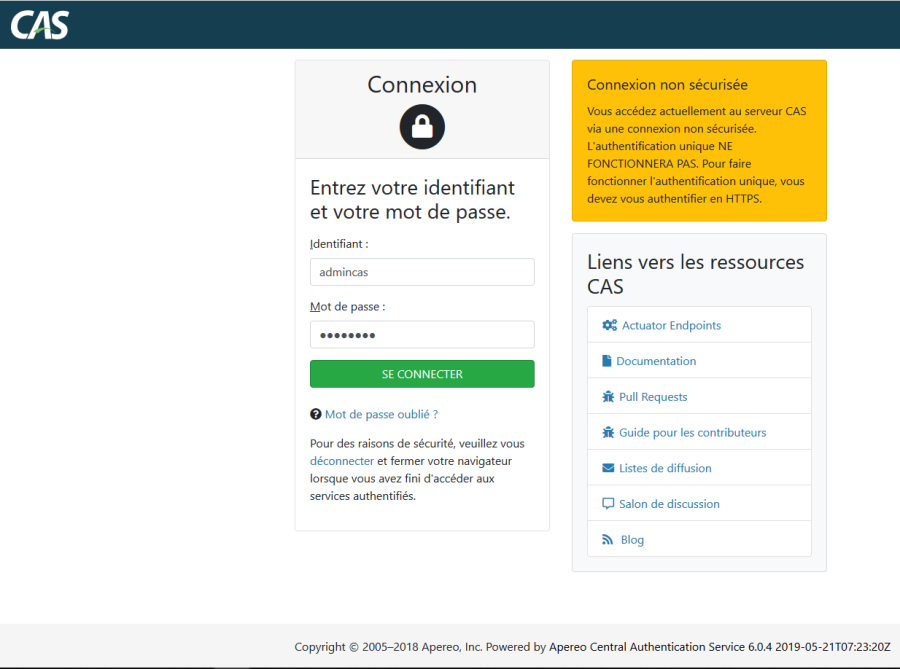Image resolution: width=900 pixels, height=669 pixels.
Task: Click the gears icon beside Actuator Endpoints
Action: (x=609, y=325)
